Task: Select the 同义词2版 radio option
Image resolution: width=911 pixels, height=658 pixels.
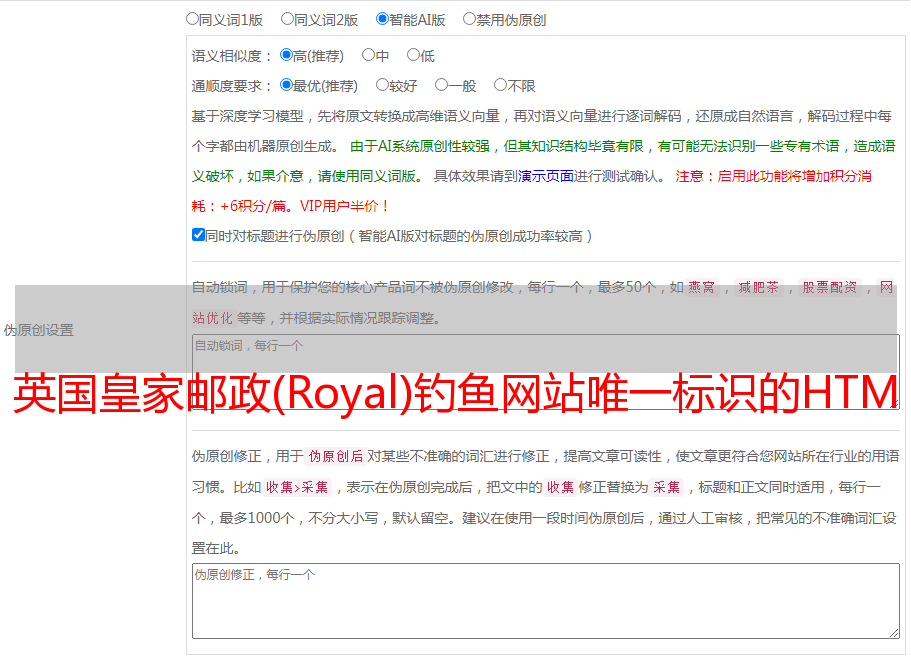Action: [x=287, y=19]
